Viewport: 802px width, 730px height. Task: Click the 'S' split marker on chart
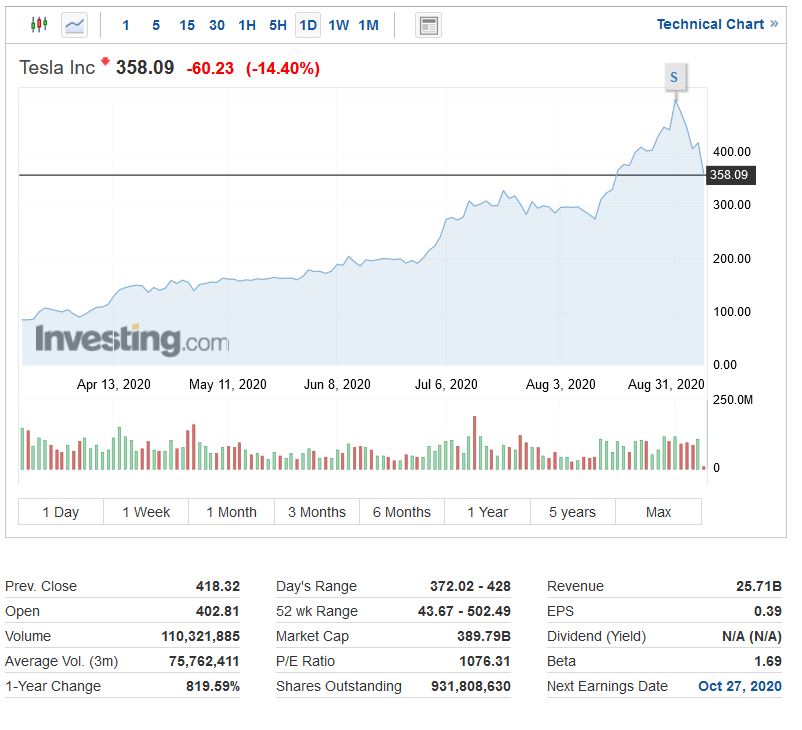[x=676, y=77]
